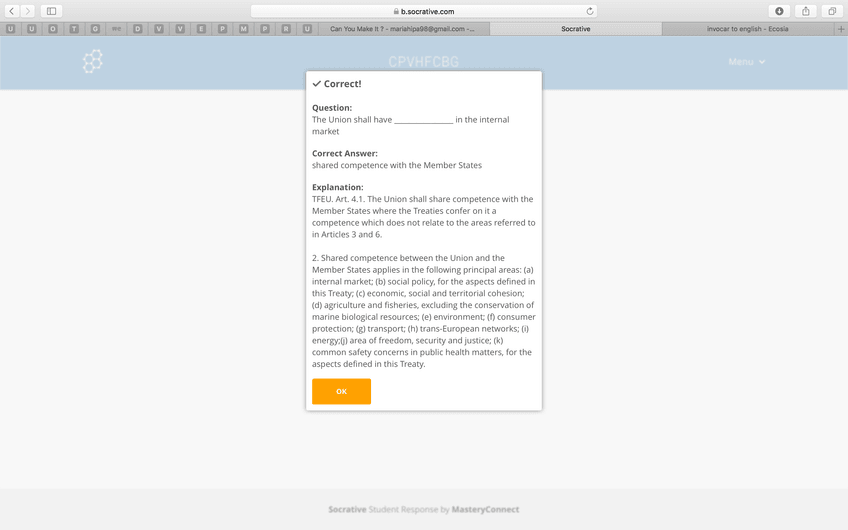The height and width of the screenshot is (530, 848).
Task: Switch to the pinned tab labeled E
Action: (201, 29)
